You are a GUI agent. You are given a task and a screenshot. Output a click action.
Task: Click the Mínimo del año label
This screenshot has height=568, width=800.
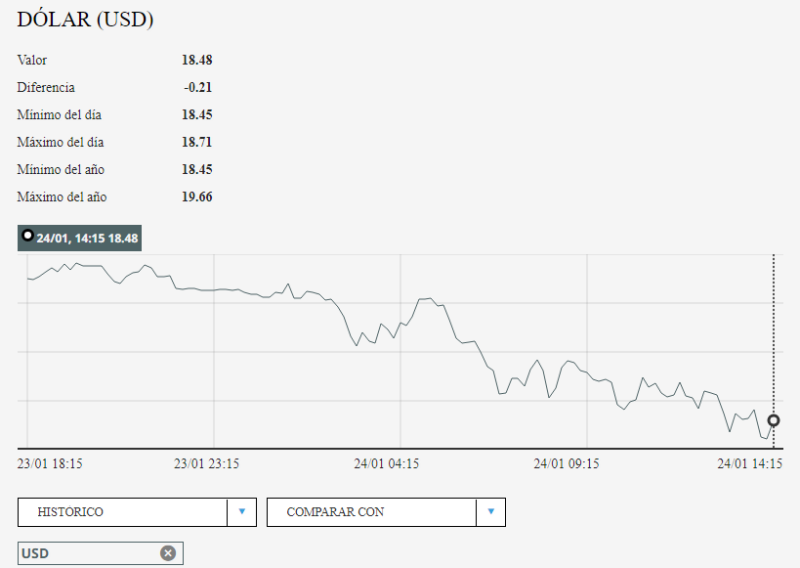click(x=61, y=169)
